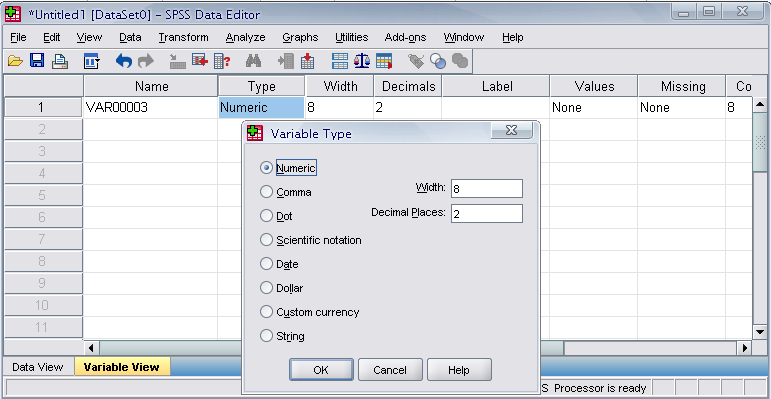Open the Utilities menu
The image size is (771, 399).
tap(352, 37)
